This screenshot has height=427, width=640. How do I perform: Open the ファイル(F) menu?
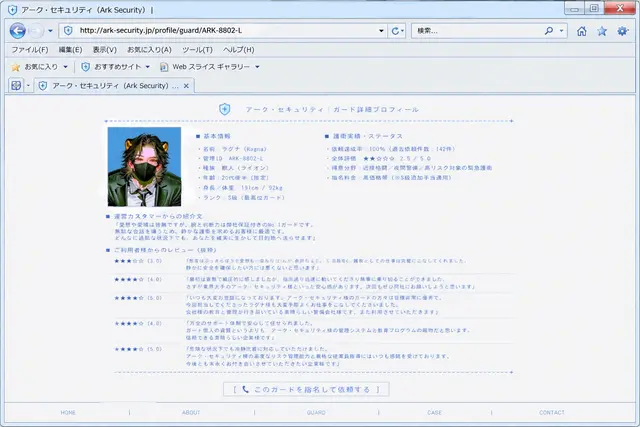pos(29,50)
